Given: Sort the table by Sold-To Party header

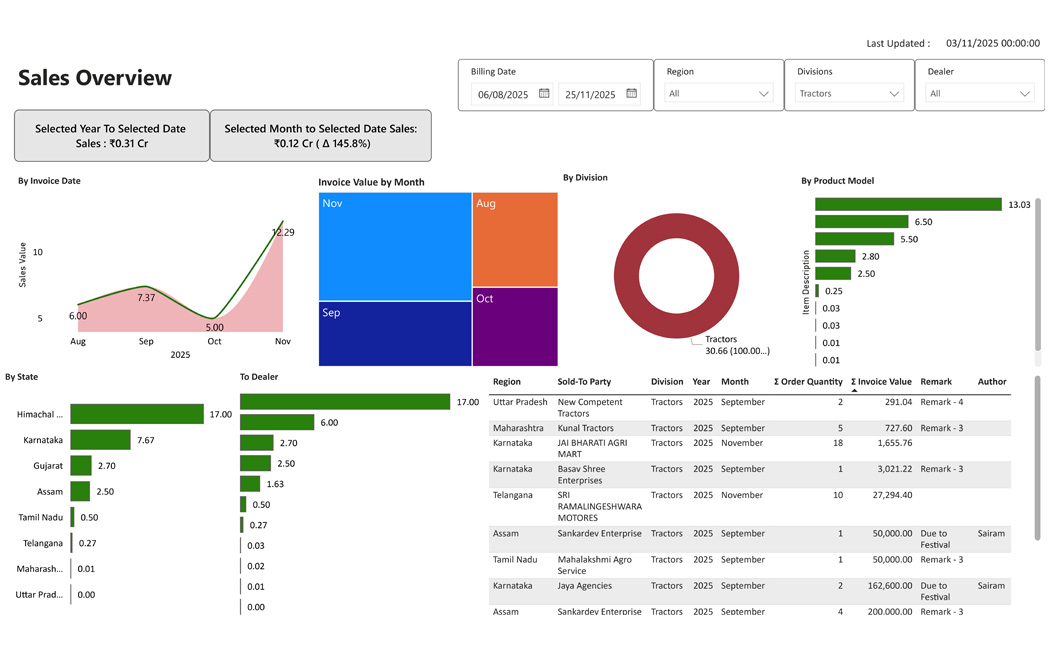Looking at the screenshot, I should 584,382.
